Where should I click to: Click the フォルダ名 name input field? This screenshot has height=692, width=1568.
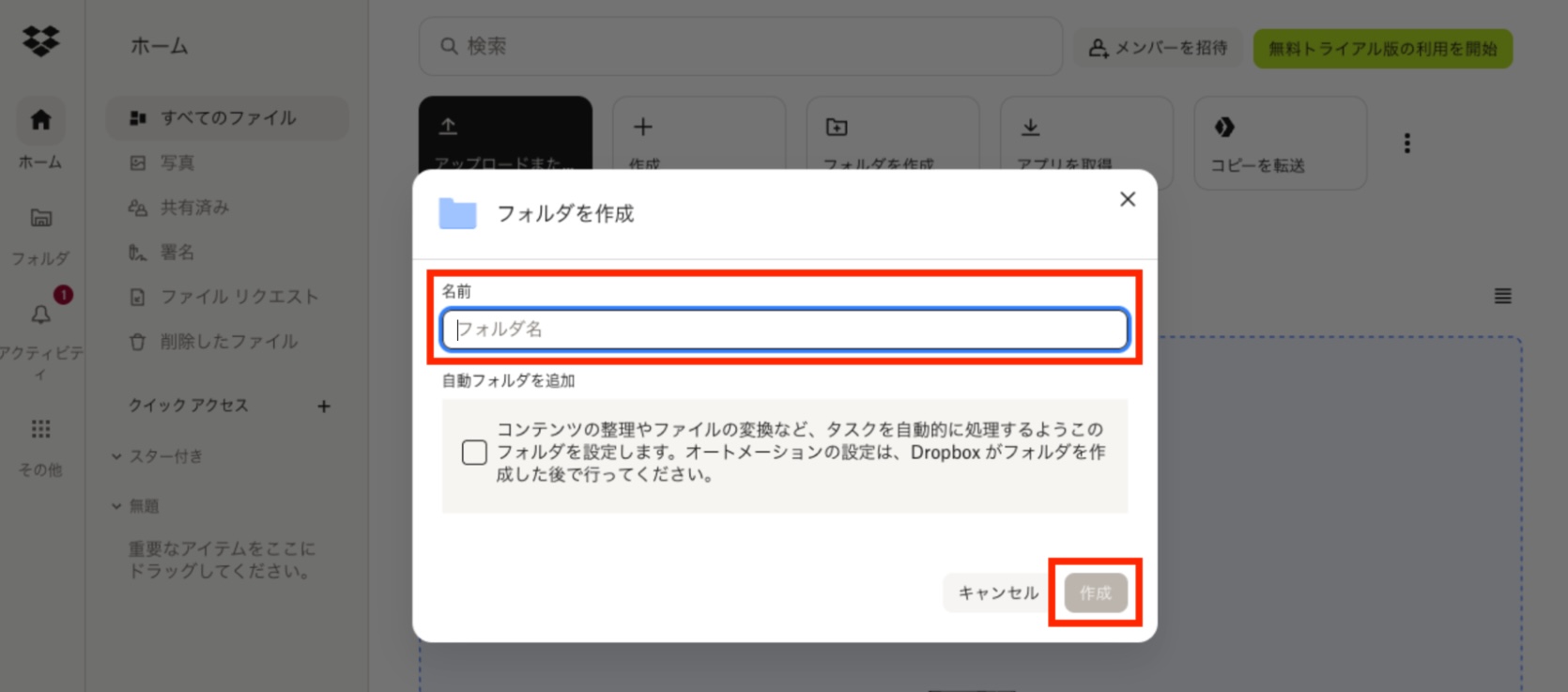(x=784, y=330)
